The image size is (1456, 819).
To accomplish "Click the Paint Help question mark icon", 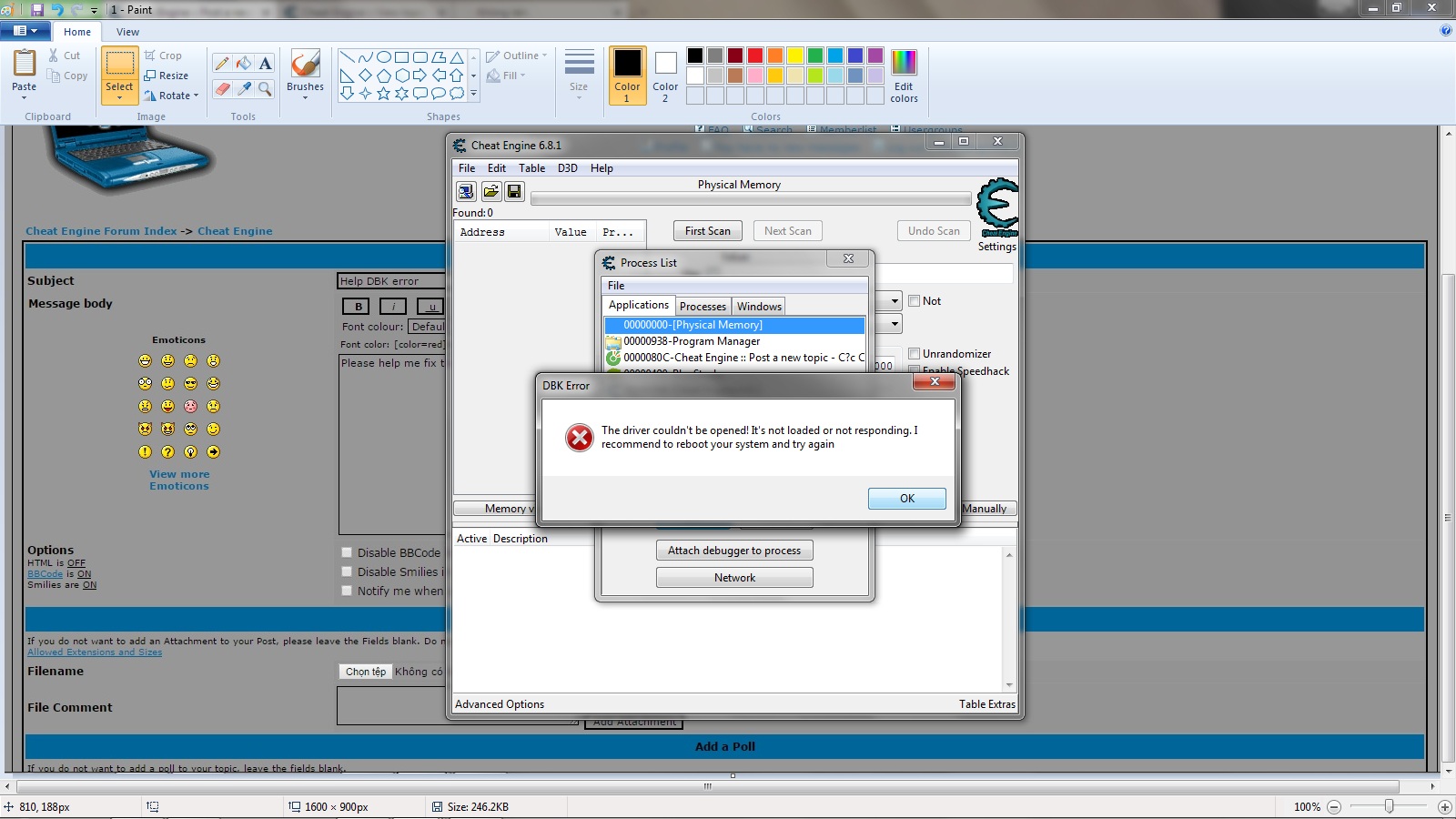I will 1446,31.
